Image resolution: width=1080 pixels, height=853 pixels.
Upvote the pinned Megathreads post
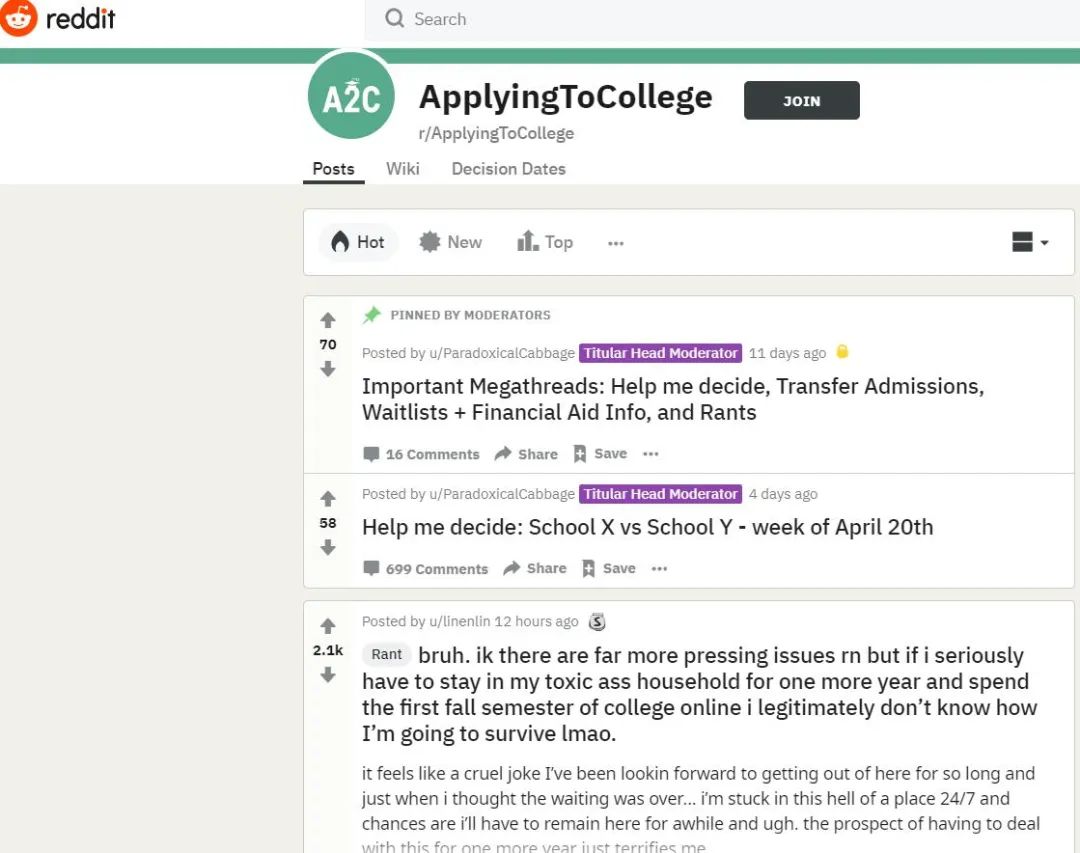coord(327,320)
